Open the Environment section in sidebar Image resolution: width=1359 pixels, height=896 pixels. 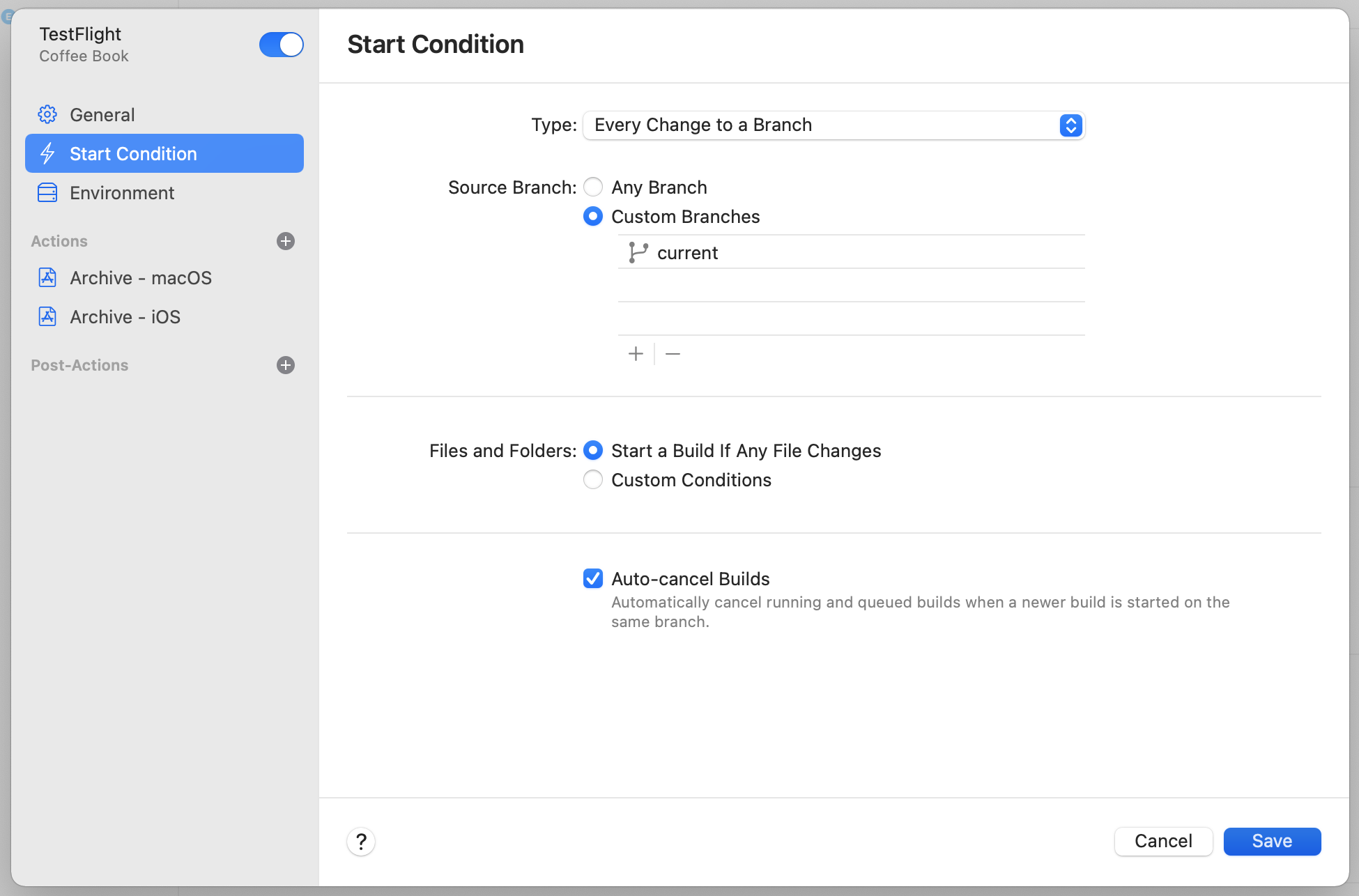pyautogui.click(x=122, y=193)
